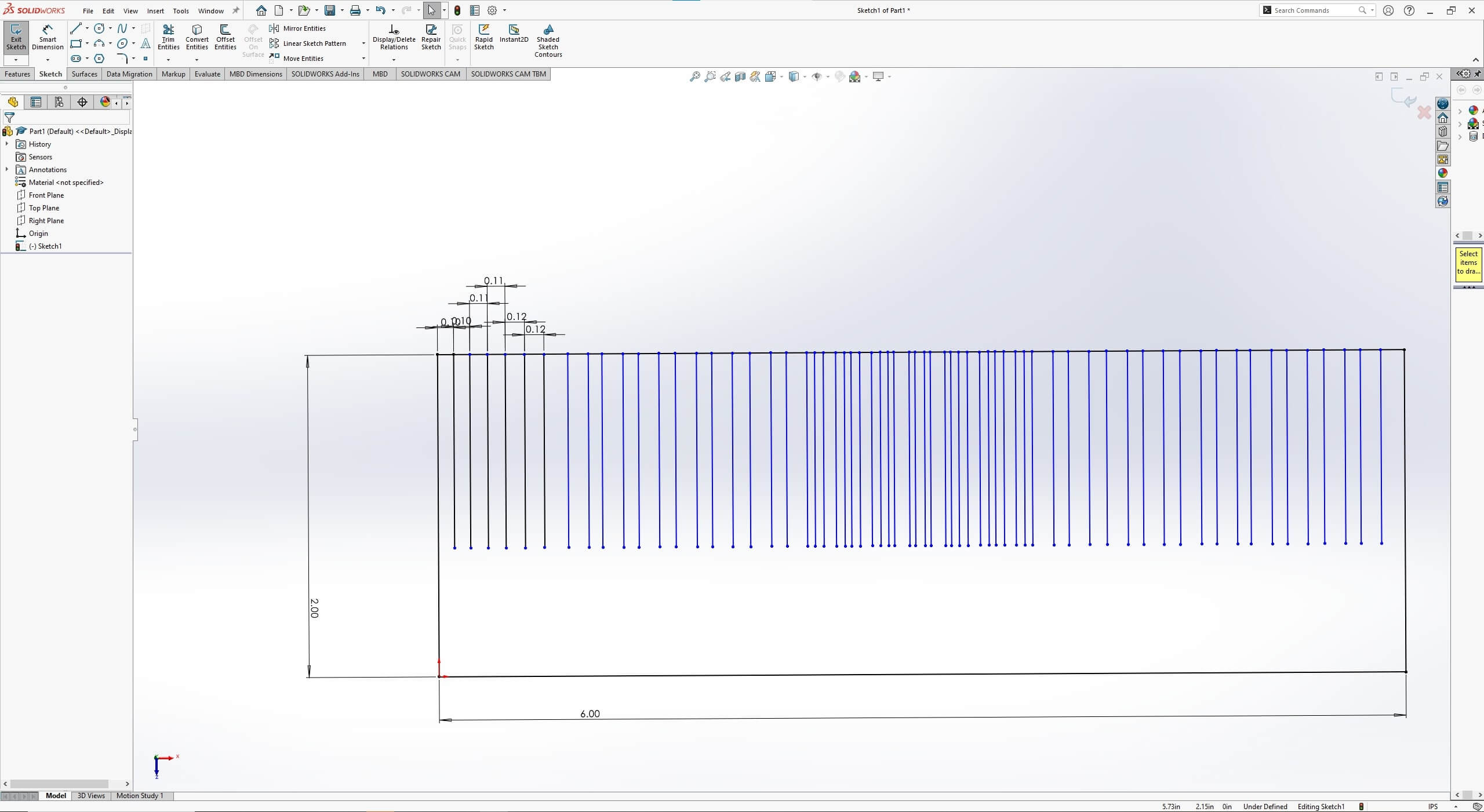Select the Ellipse sketch tool
This screenshot has height=812, width=1484.
point(122,43)
